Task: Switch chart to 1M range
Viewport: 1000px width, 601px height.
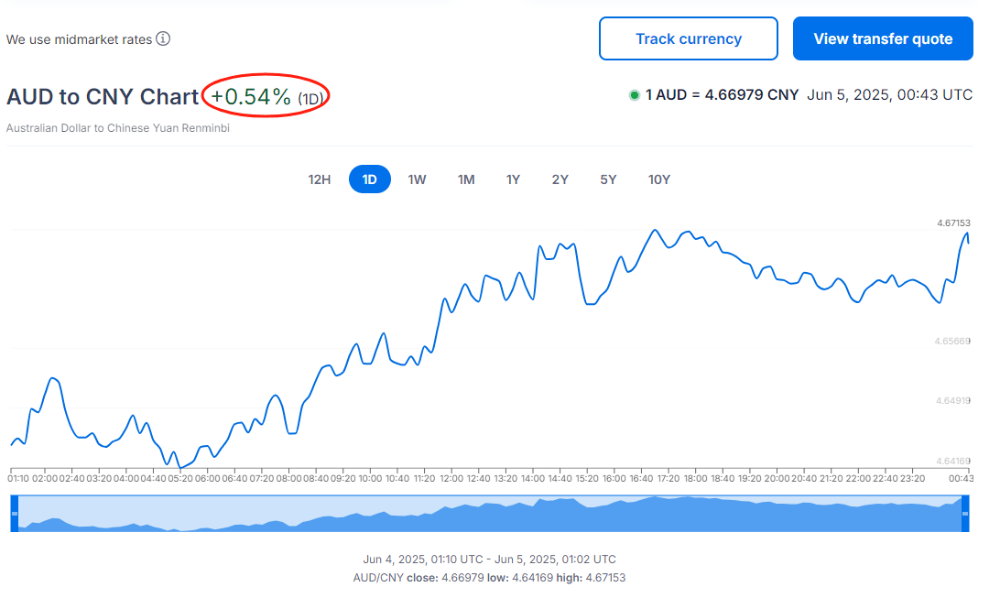Action: 466,179
